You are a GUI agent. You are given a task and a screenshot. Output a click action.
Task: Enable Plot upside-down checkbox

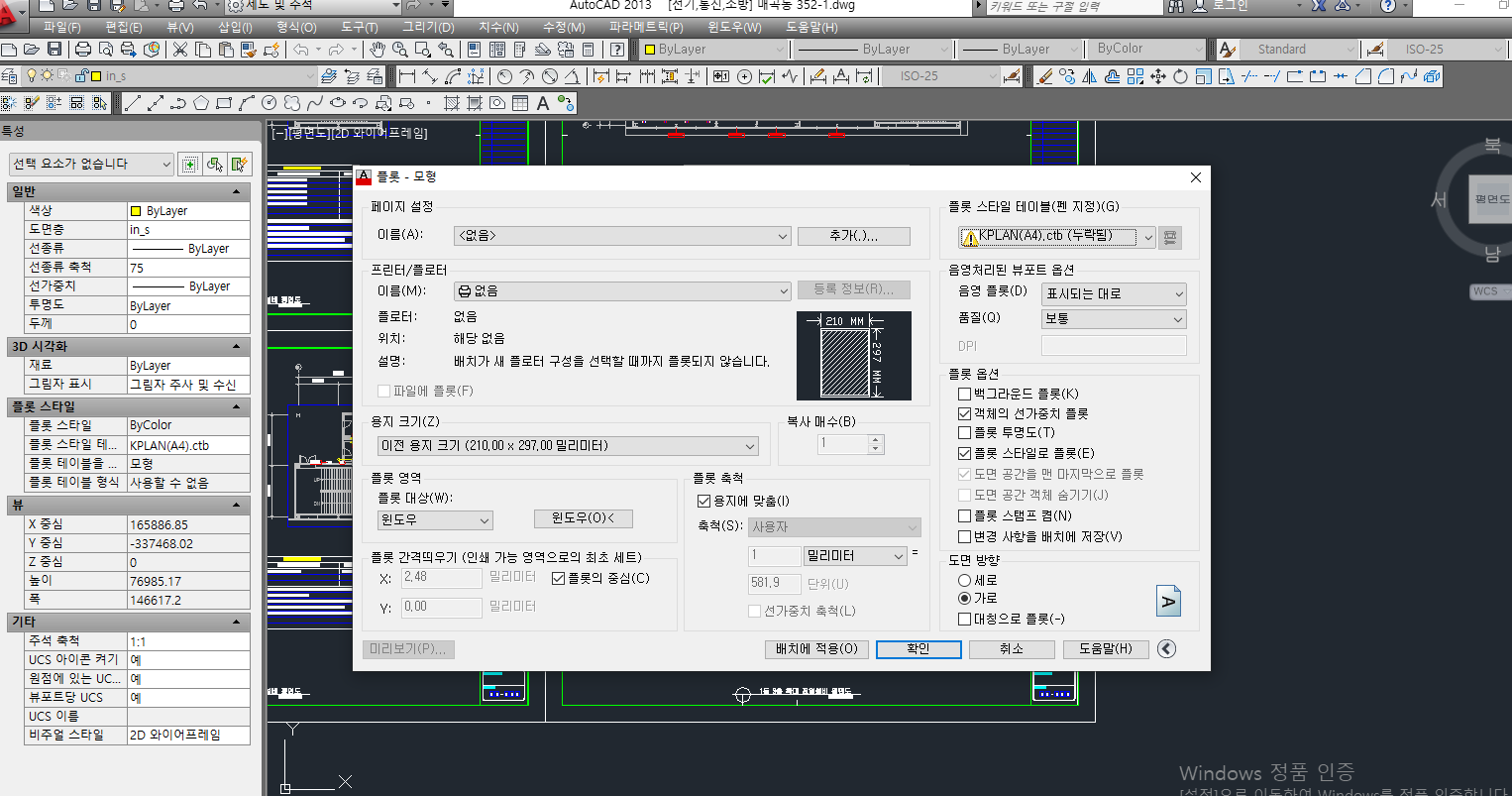[965, 619]
